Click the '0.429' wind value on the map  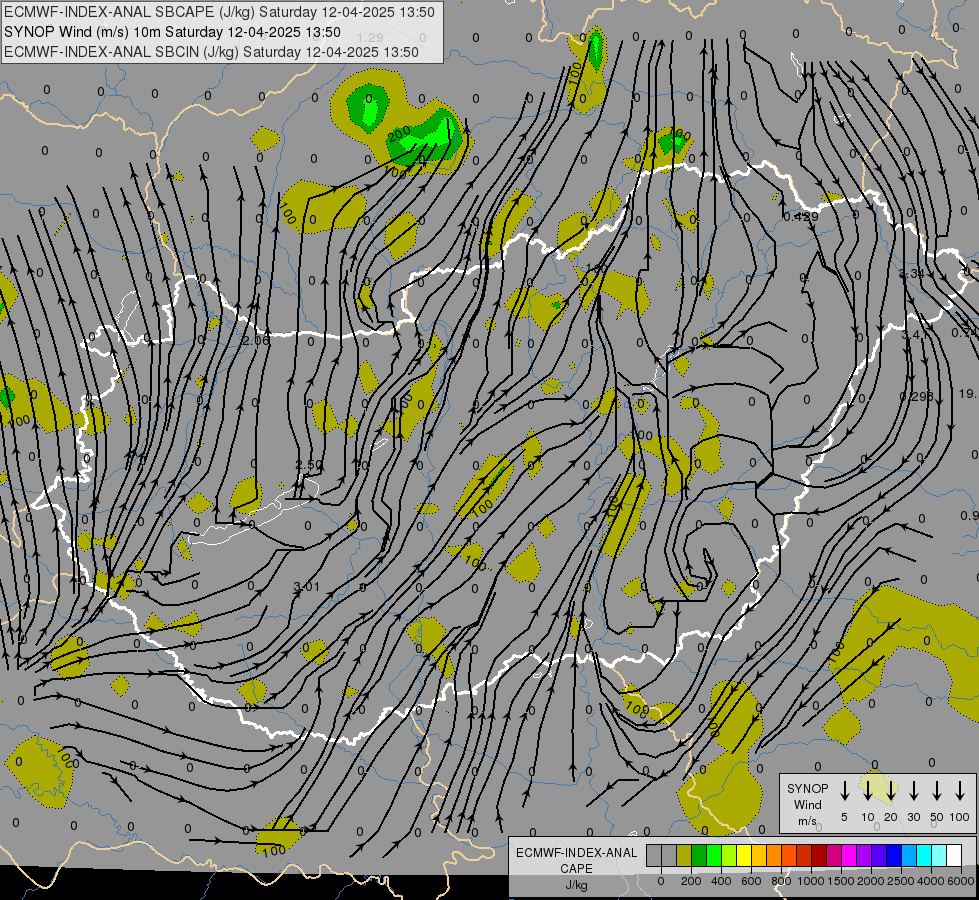pos(801,217)
